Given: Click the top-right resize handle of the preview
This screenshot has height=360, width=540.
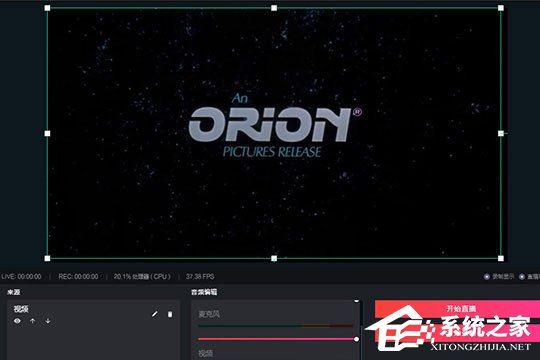Looking at the screenshot, I should tap(501, 8).
